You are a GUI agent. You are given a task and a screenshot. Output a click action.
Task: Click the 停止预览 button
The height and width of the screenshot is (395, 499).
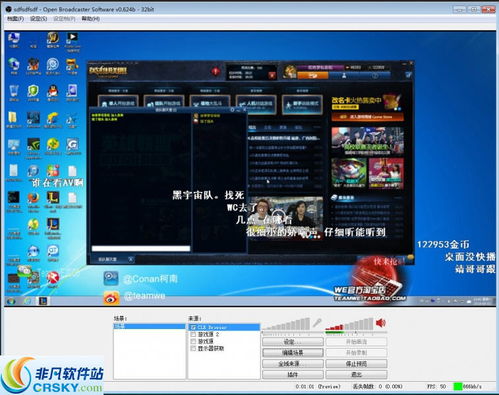click(x=356, y=364)
